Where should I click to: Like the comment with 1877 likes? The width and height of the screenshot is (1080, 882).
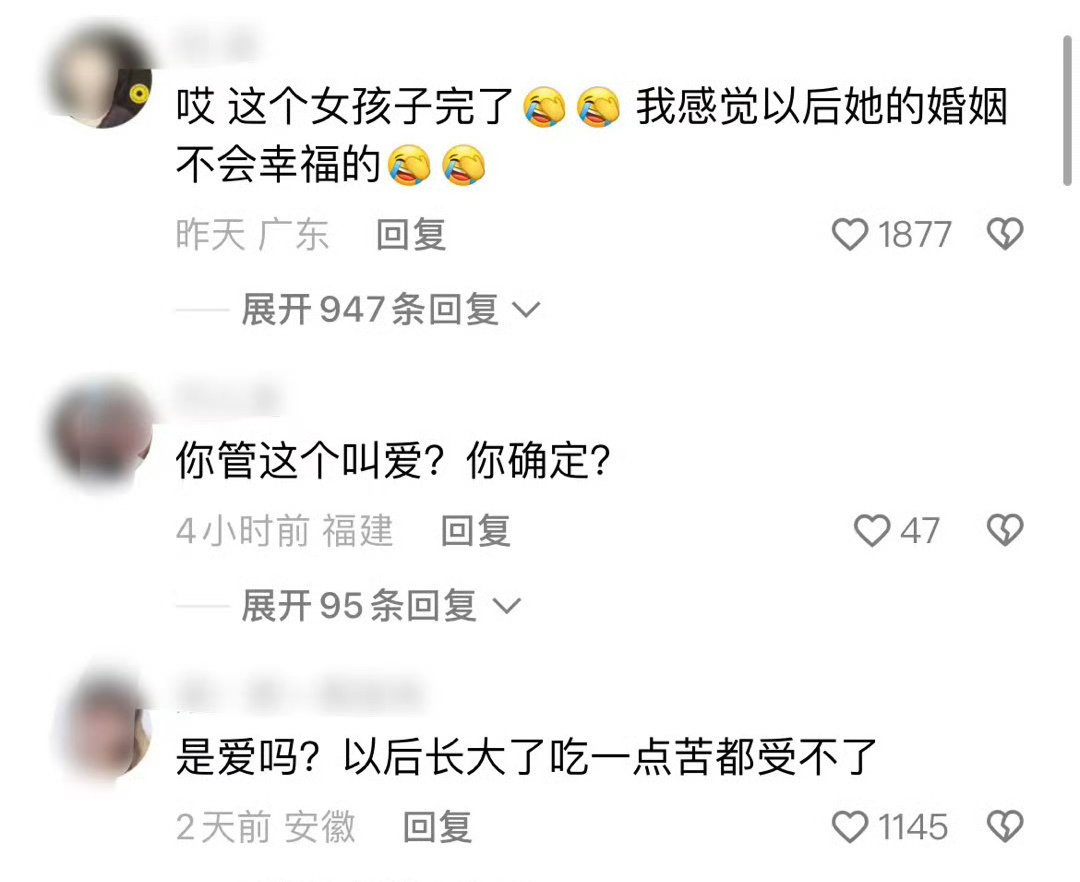pos(850,234)
